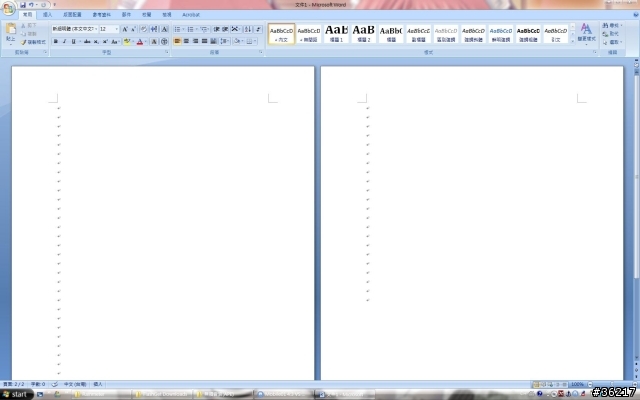Viewport: 640px width, 400px height.
Task: Apply the Heading 1 style
Action: 336,33
